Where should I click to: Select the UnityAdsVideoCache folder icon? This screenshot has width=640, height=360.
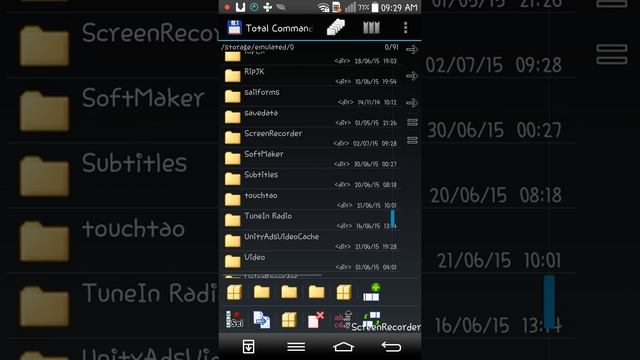coord(233,241)
